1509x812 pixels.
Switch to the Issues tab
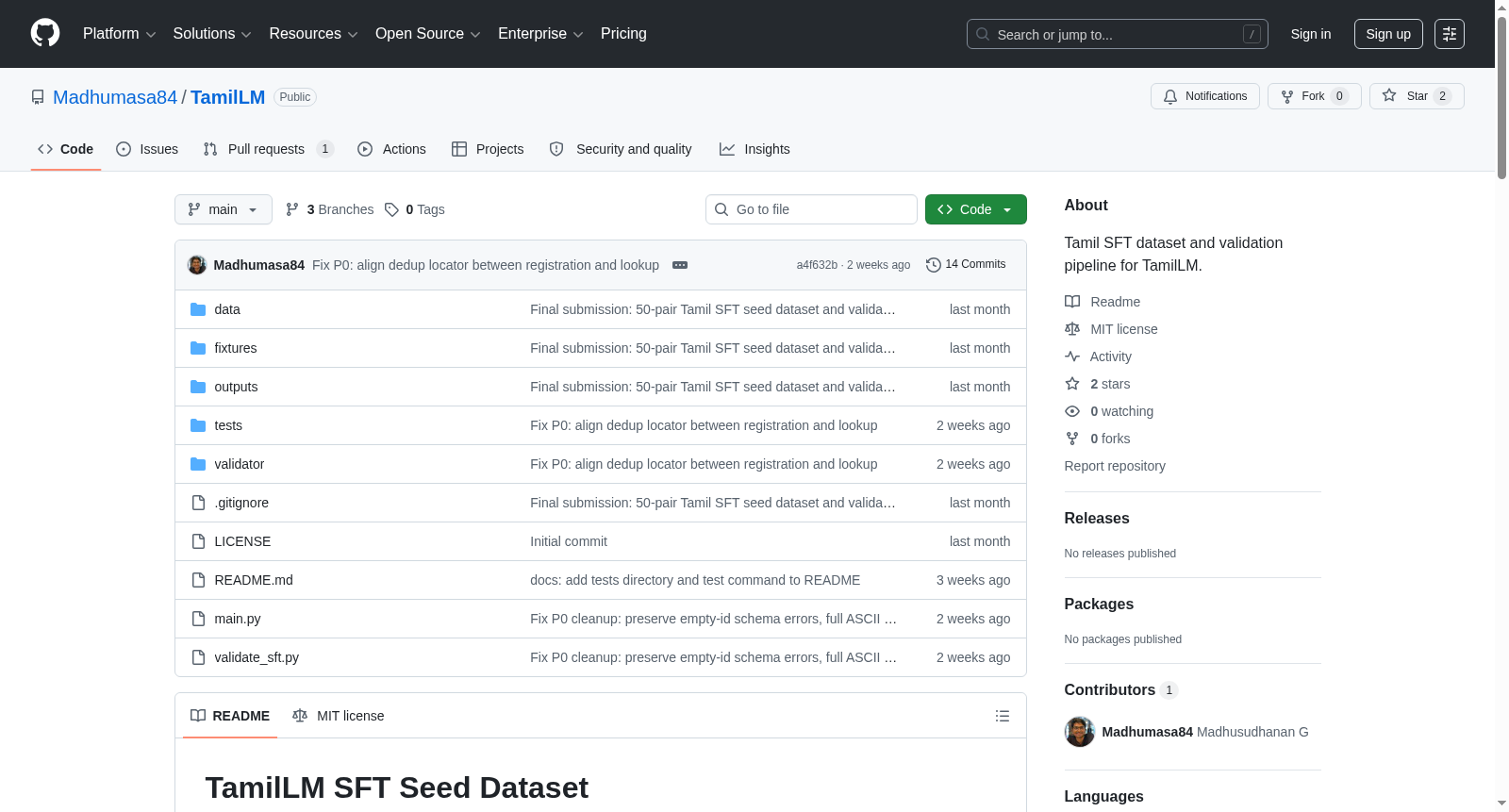pyautogui.click(x=147, y=149)
